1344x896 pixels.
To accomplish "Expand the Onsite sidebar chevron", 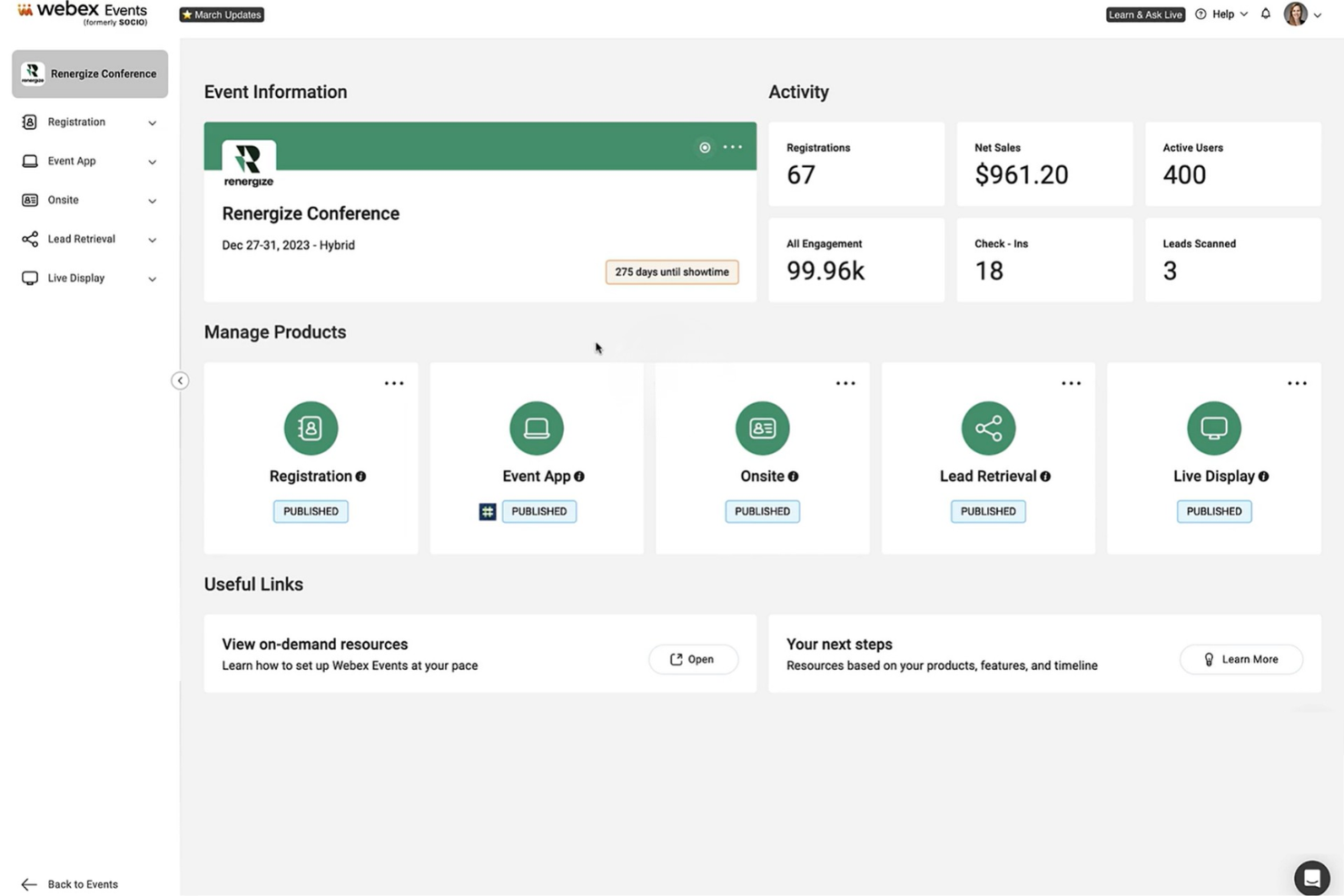I will click(x=152, y=201).
